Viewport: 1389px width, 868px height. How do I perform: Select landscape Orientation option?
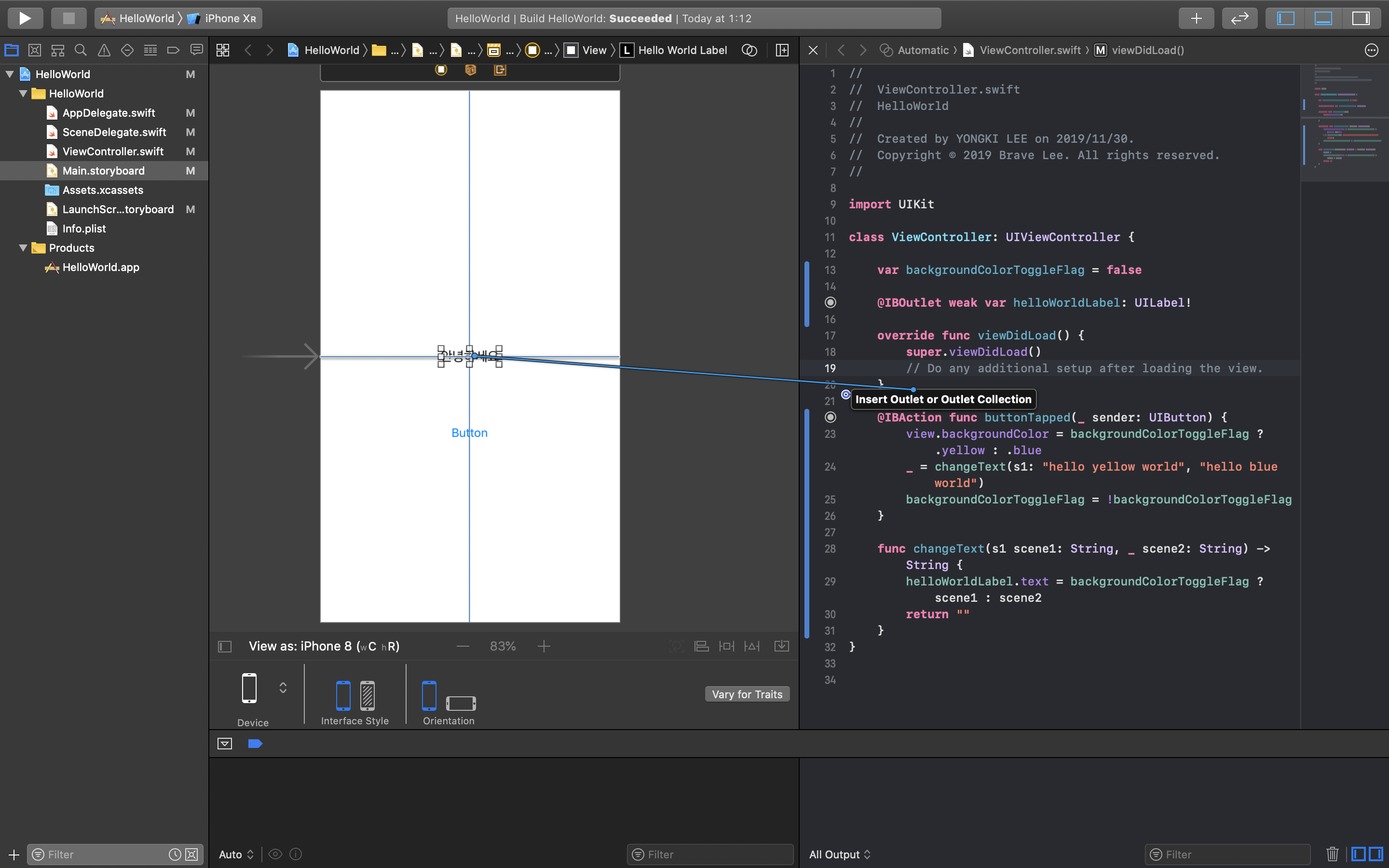click(460, 703)
